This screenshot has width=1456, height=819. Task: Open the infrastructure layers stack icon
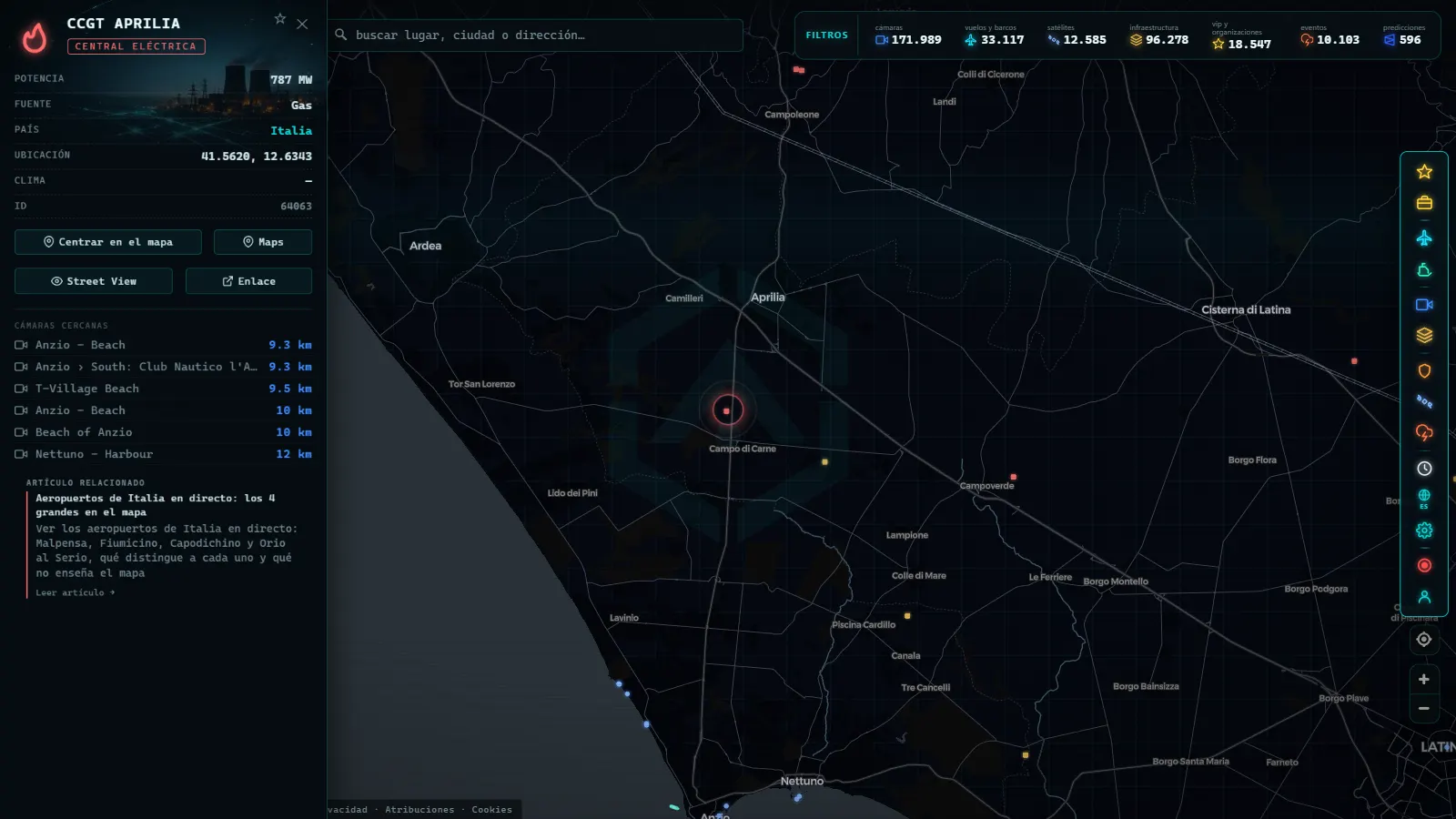(1424, 336)
